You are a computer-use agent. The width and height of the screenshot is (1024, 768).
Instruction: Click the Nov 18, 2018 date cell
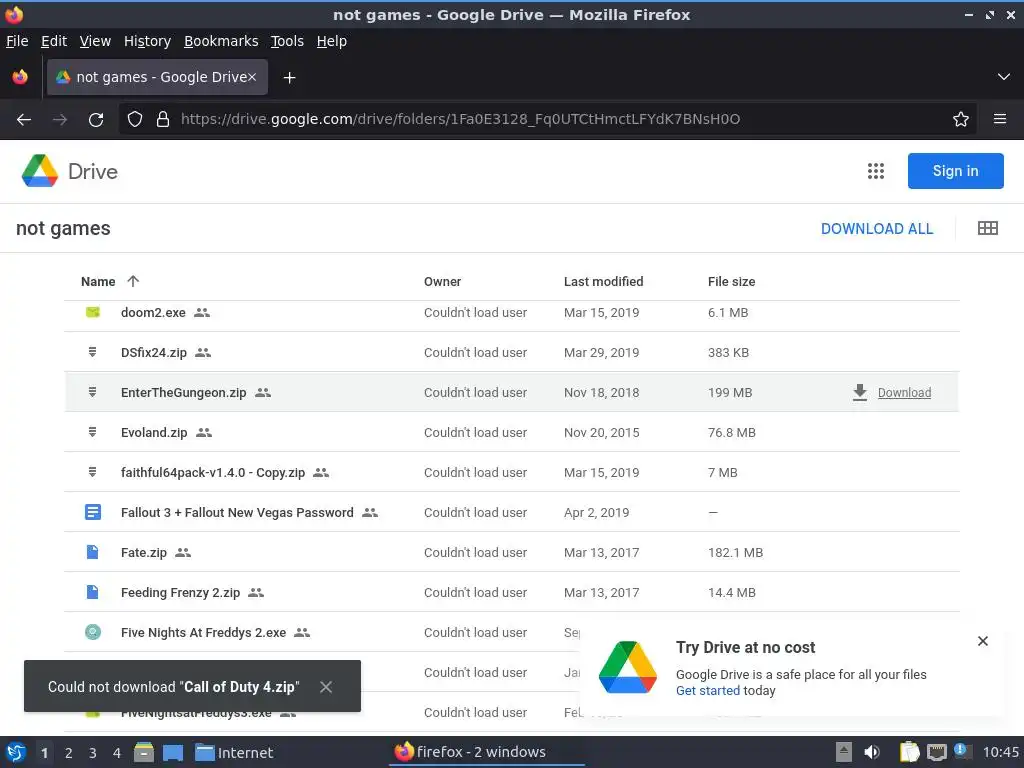[601, 392]
